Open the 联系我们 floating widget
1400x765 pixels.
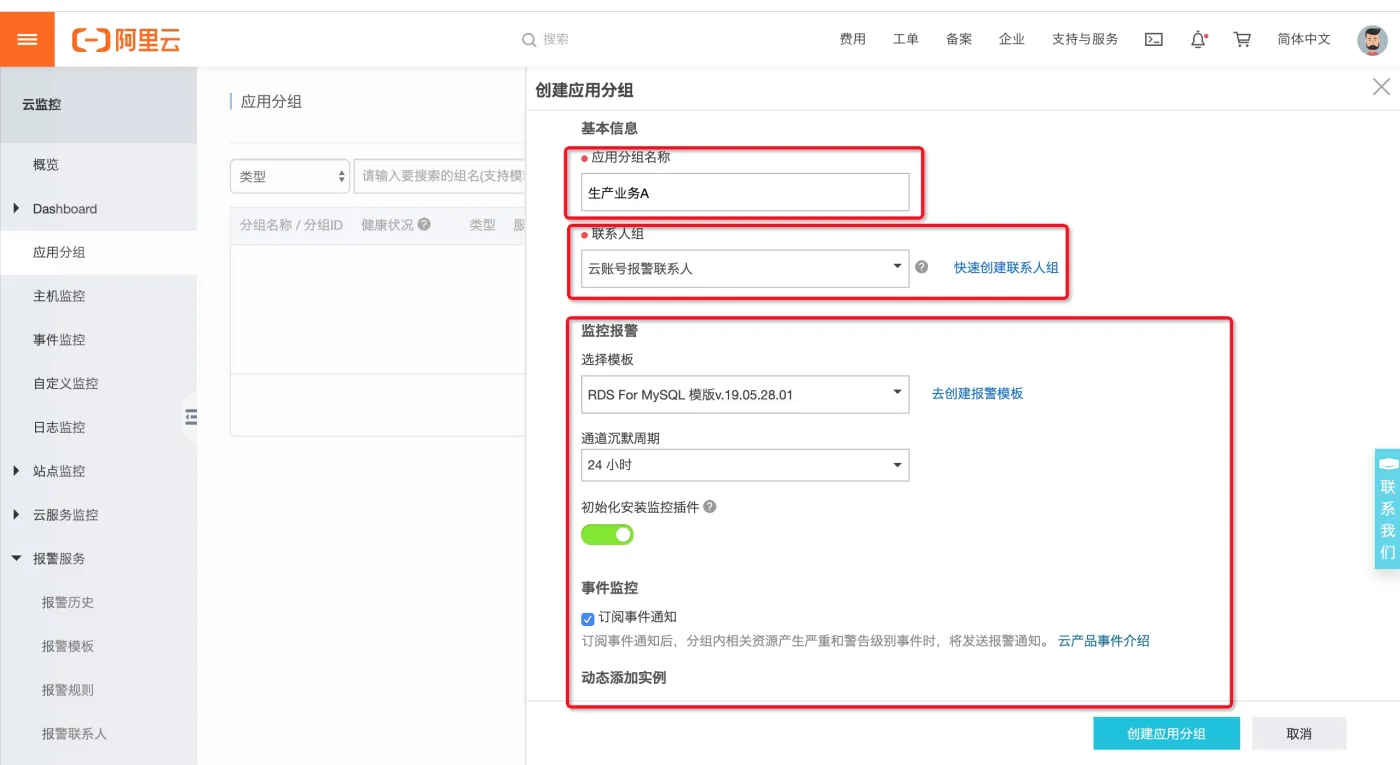1387,509
